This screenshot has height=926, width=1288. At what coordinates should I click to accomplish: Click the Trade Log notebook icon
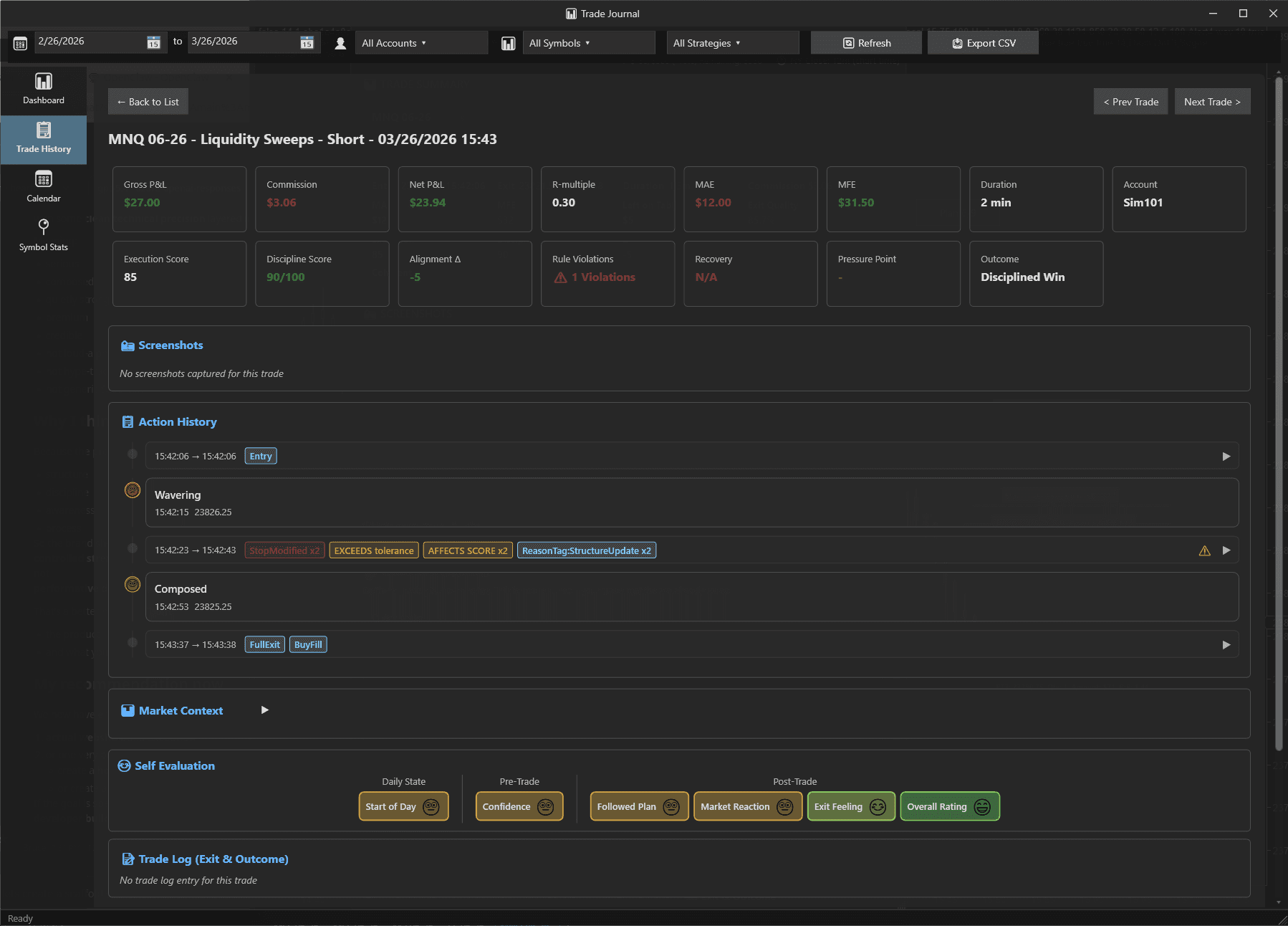click(127, 859)
